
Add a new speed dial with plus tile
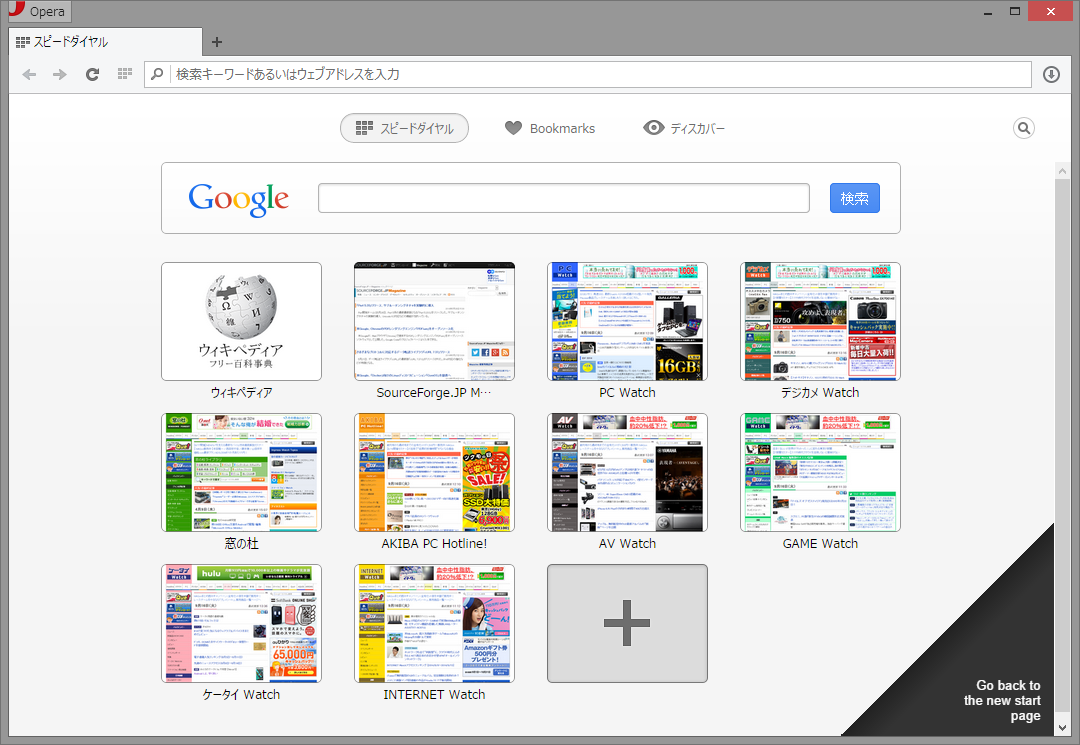627,624
